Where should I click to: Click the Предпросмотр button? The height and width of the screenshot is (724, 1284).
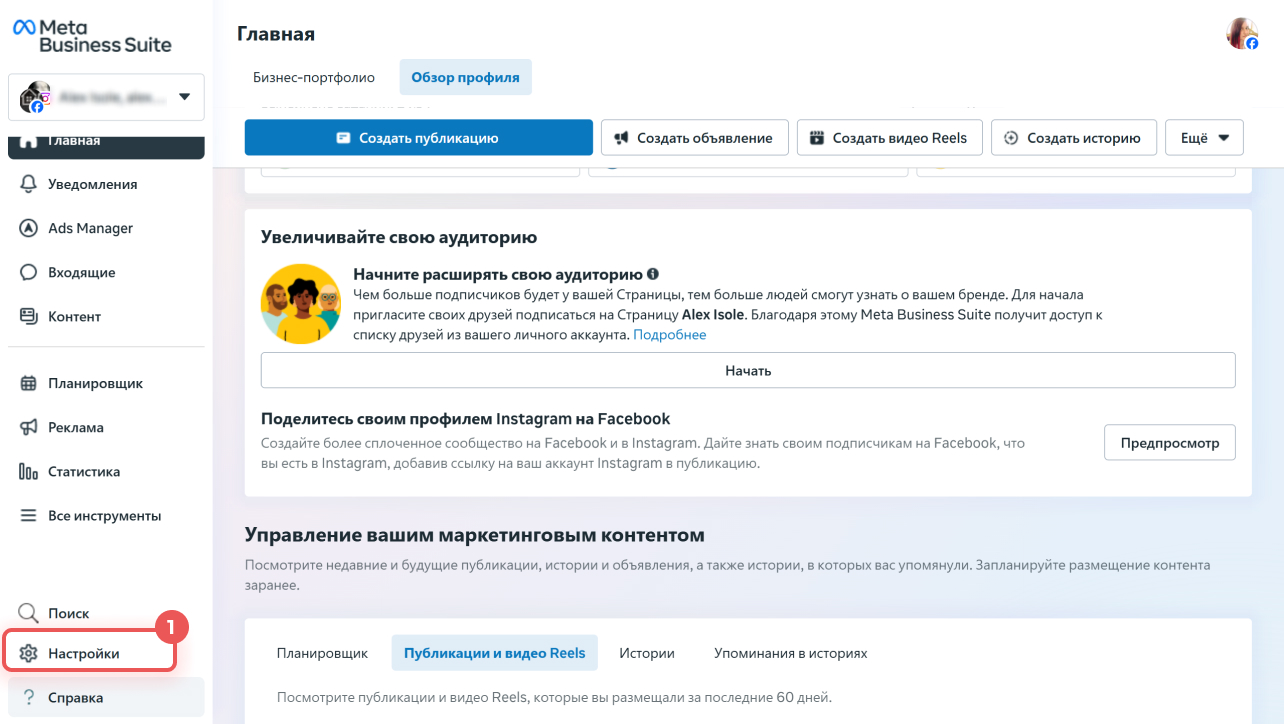pyautogui.click(x=1170, y=443)
